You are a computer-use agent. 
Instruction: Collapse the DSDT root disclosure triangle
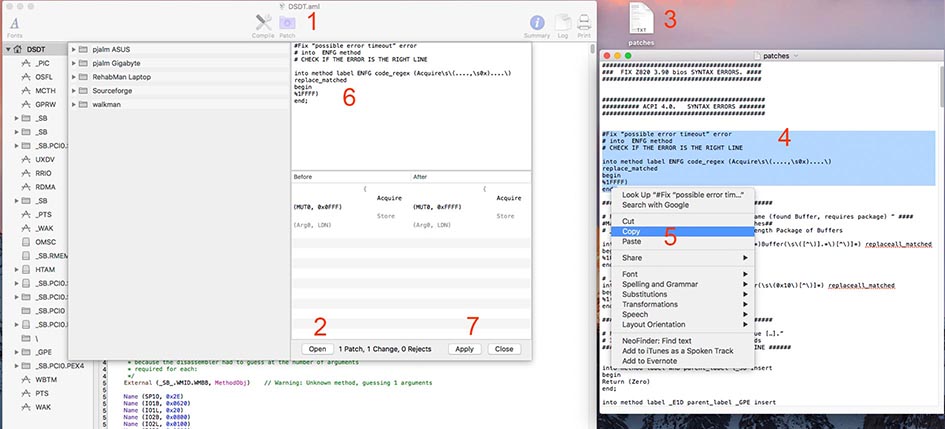pos(8,49)
